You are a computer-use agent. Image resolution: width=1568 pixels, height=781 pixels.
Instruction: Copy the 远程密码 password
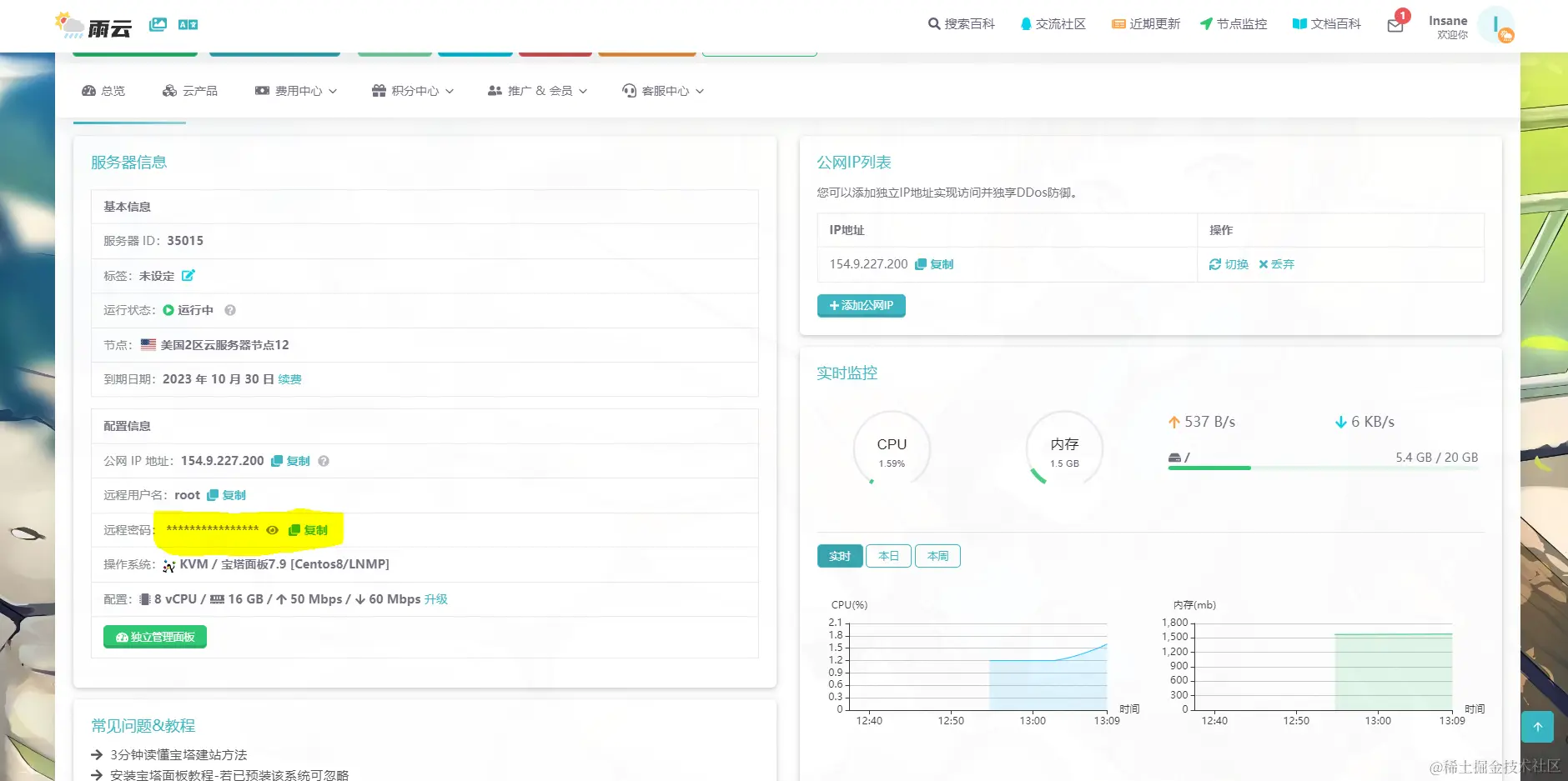coord(308,530)
